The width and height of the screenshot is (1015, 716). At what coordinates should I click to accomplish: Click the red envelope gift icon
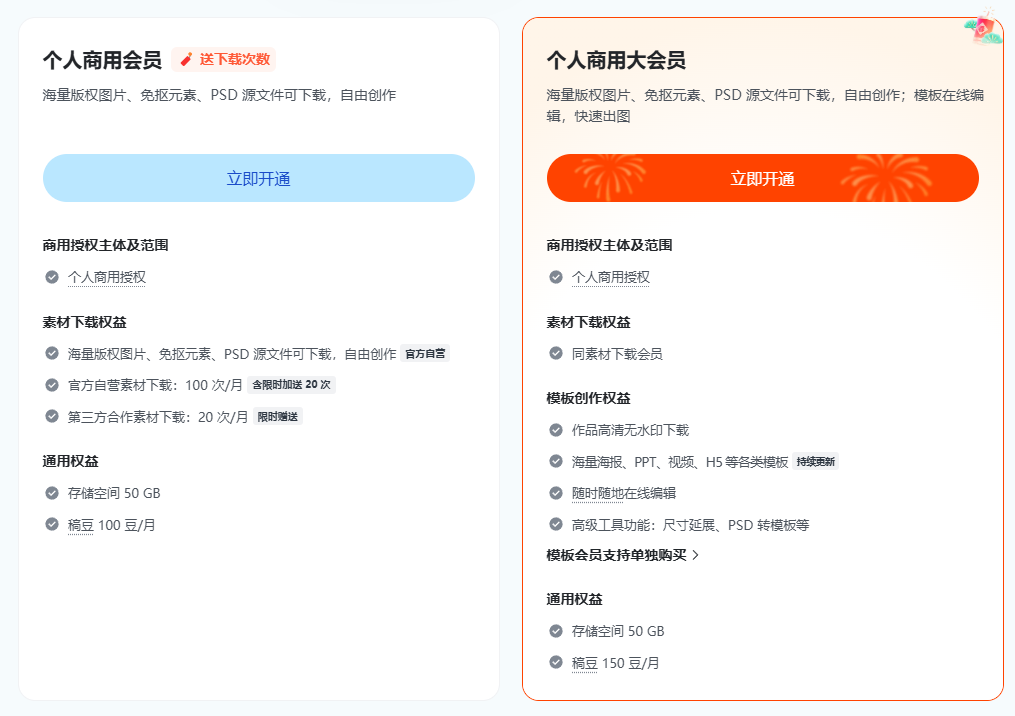pyautogui.click(x=985, y=27)
